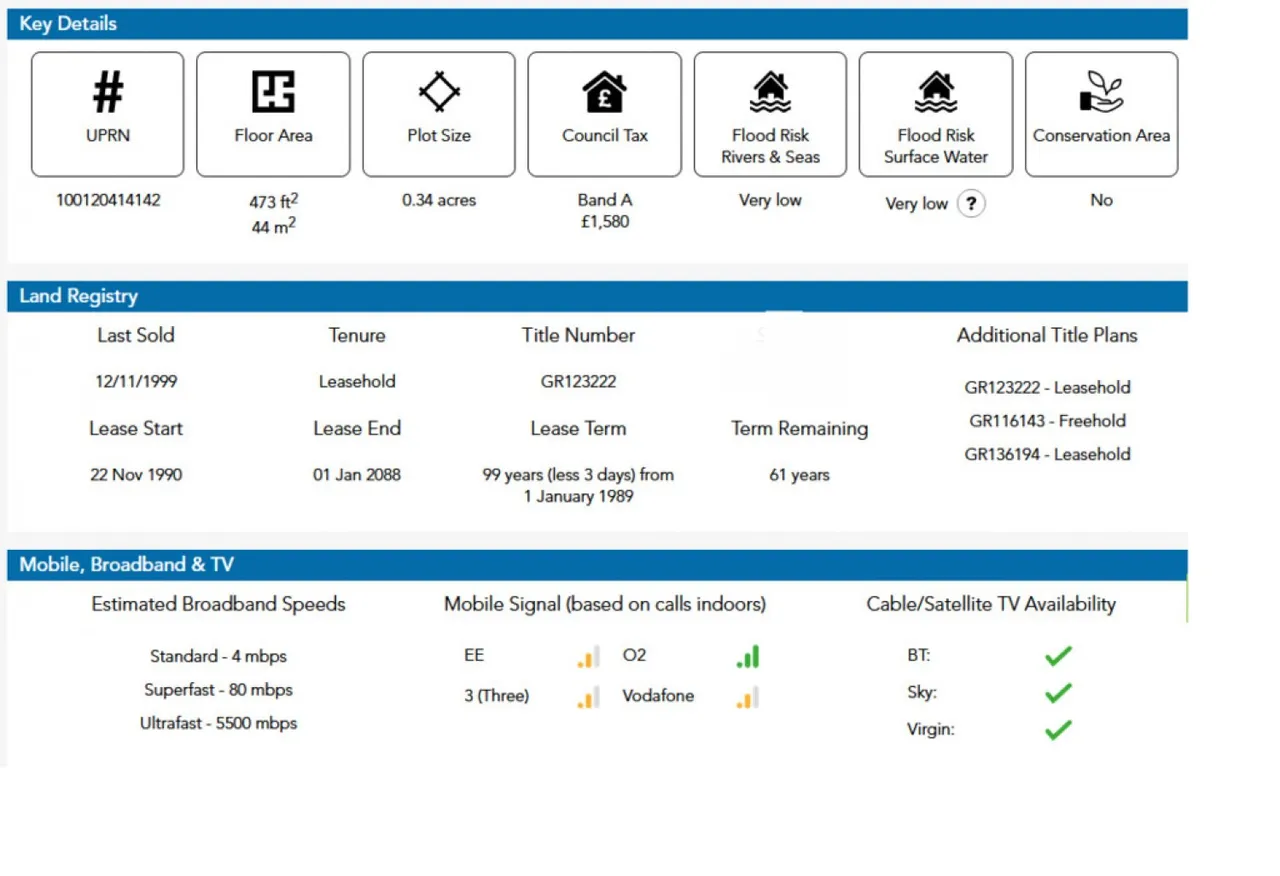Click the 0.34 acres plot size value

[x=439, y=200]
